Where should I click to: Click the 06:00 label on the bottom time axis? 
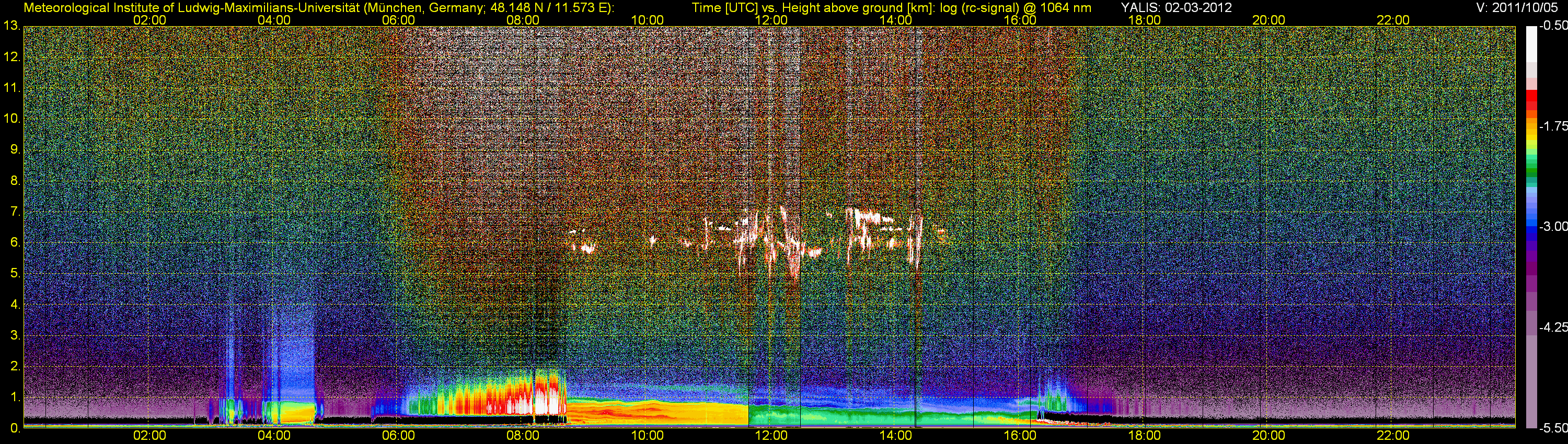coord(398,436)
